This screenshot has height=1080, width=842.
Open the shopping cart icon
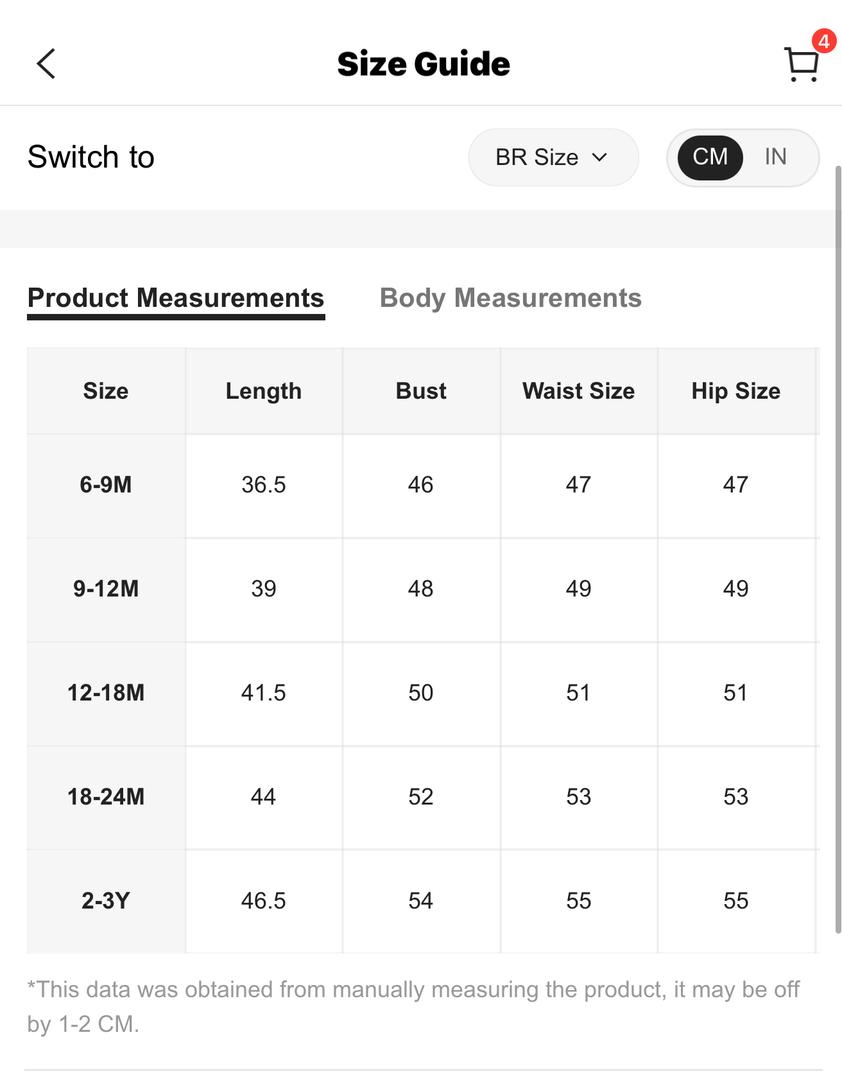(801, 65)
